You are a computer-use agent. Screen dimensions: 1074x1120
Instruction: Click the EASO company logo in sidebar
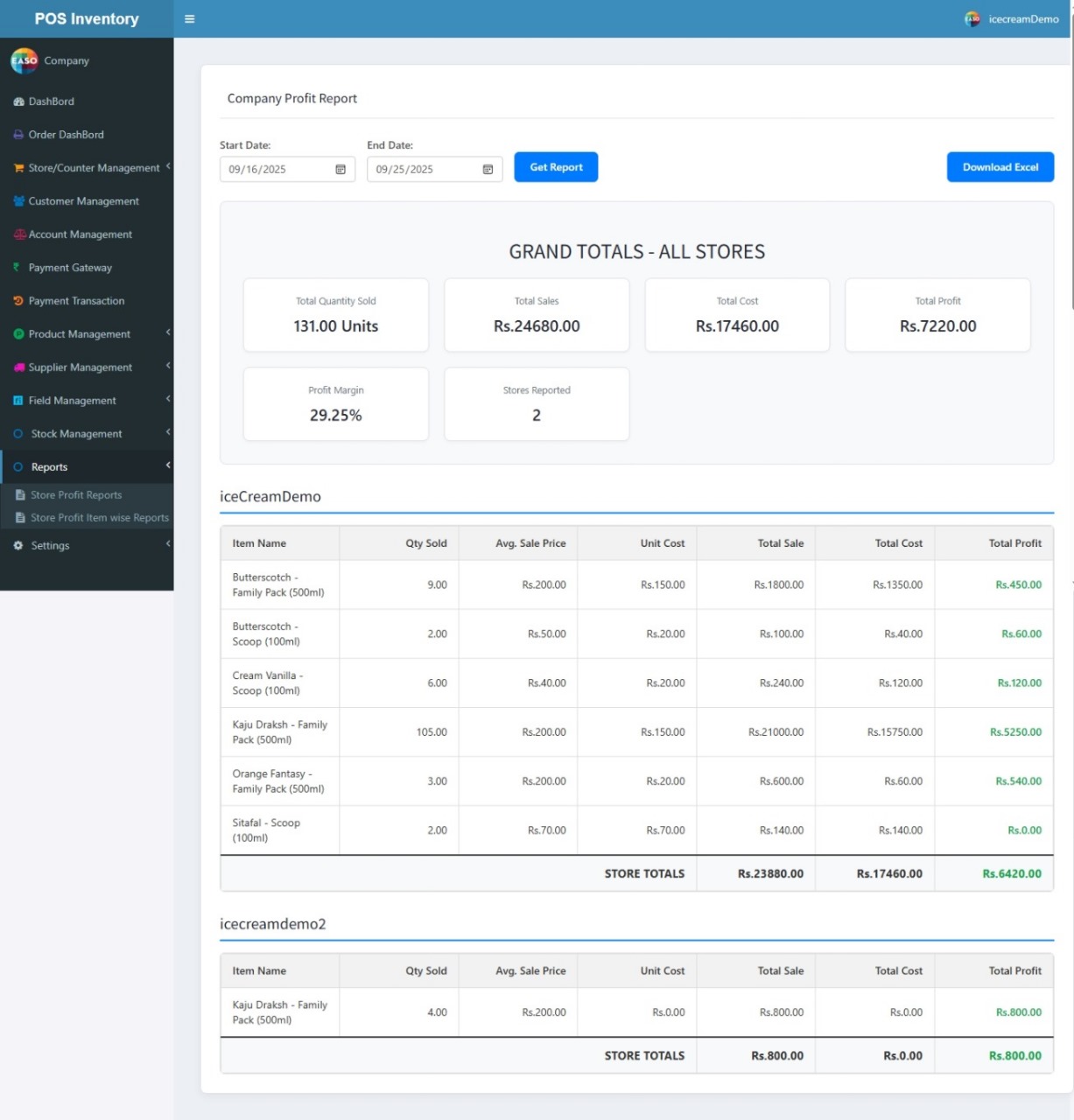[24, 60]
